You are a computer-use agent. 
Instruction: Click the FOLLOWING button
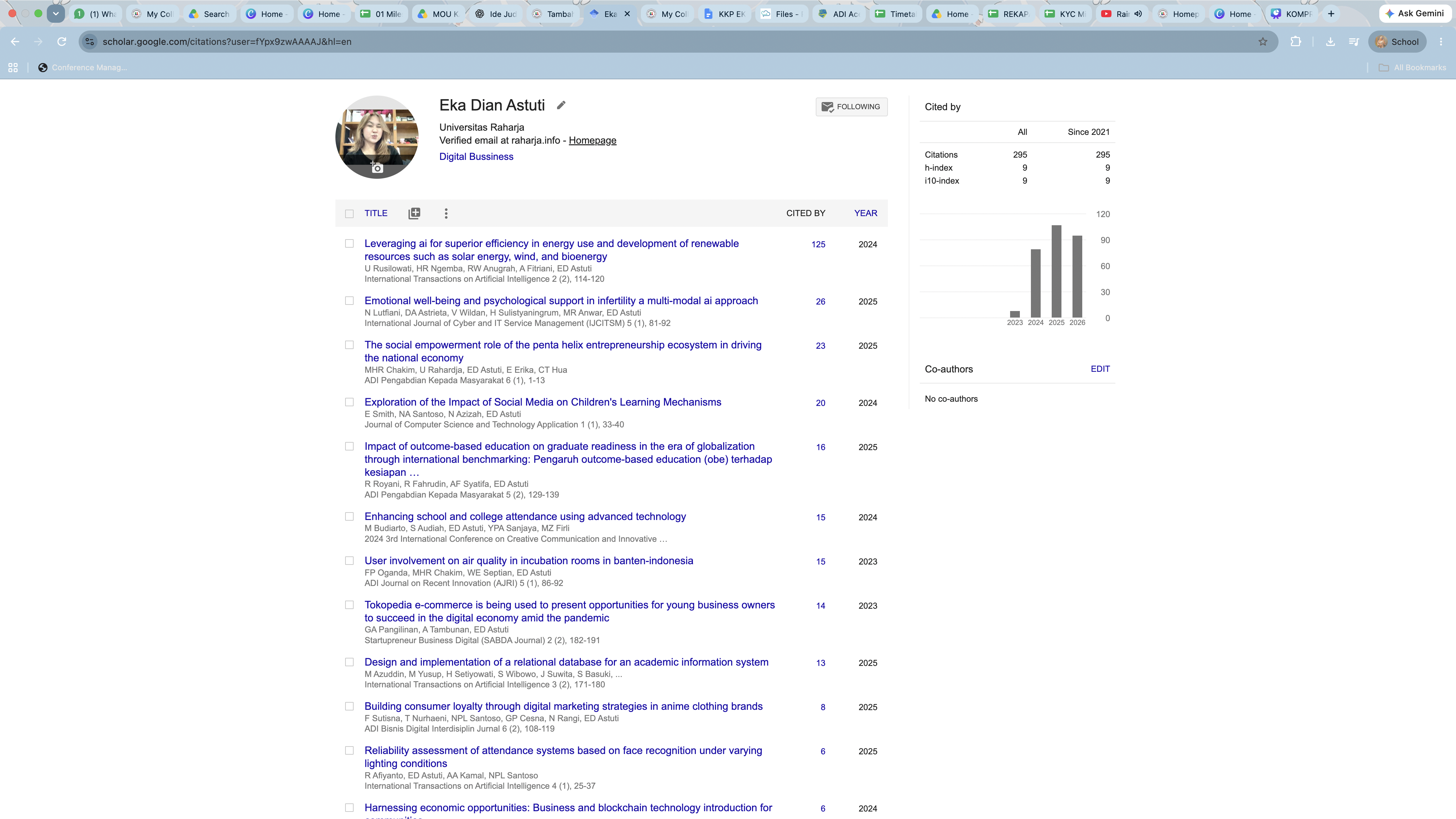point(851,107)
